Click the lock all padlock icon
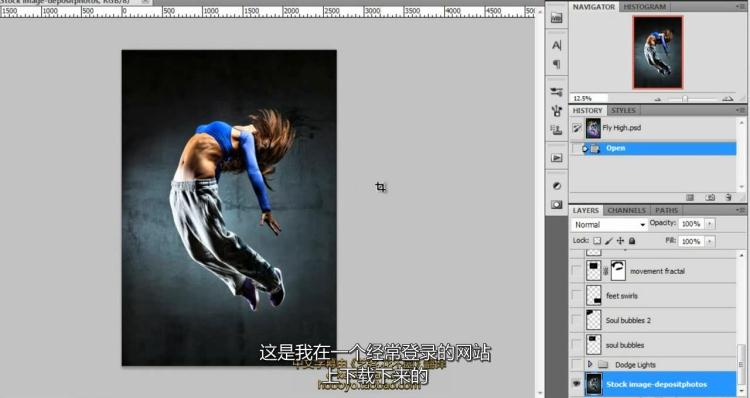The width and height of the screenshot is (750, 398). coord(632,241)
